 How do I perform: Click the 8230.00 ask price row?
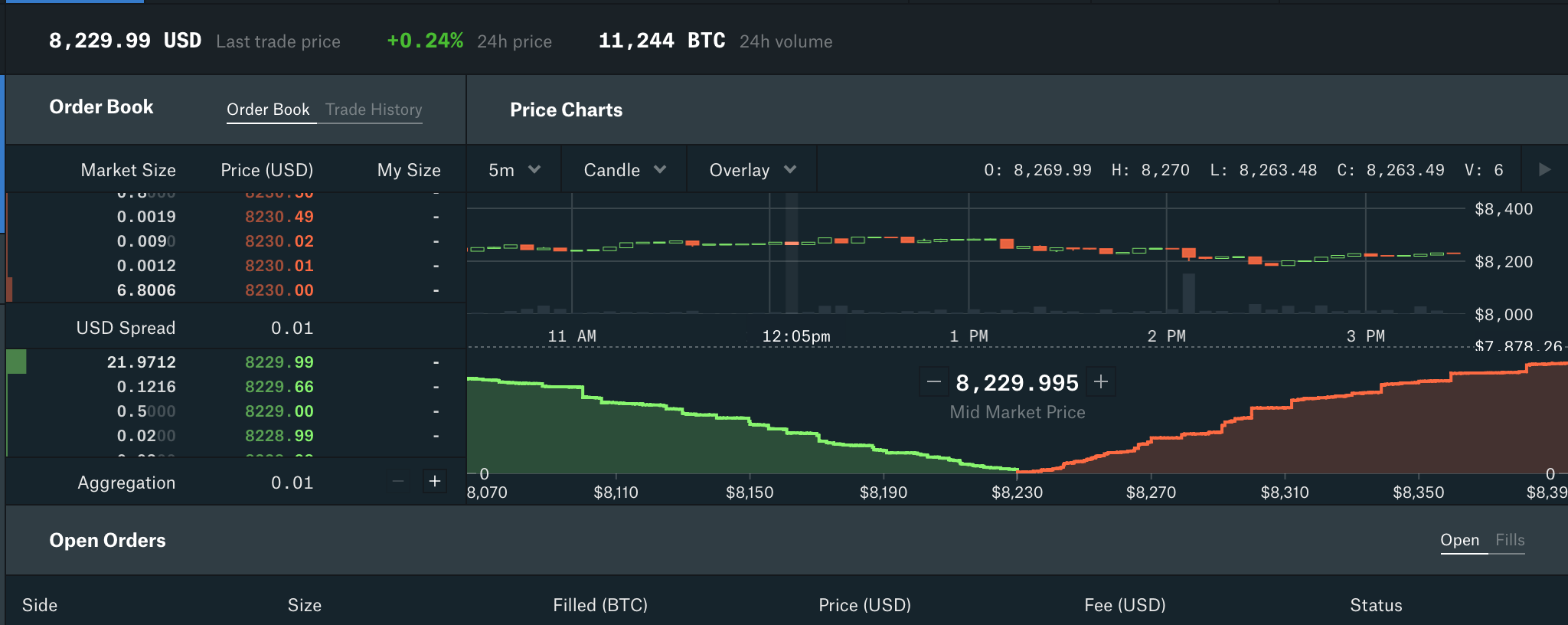point(279,290)
